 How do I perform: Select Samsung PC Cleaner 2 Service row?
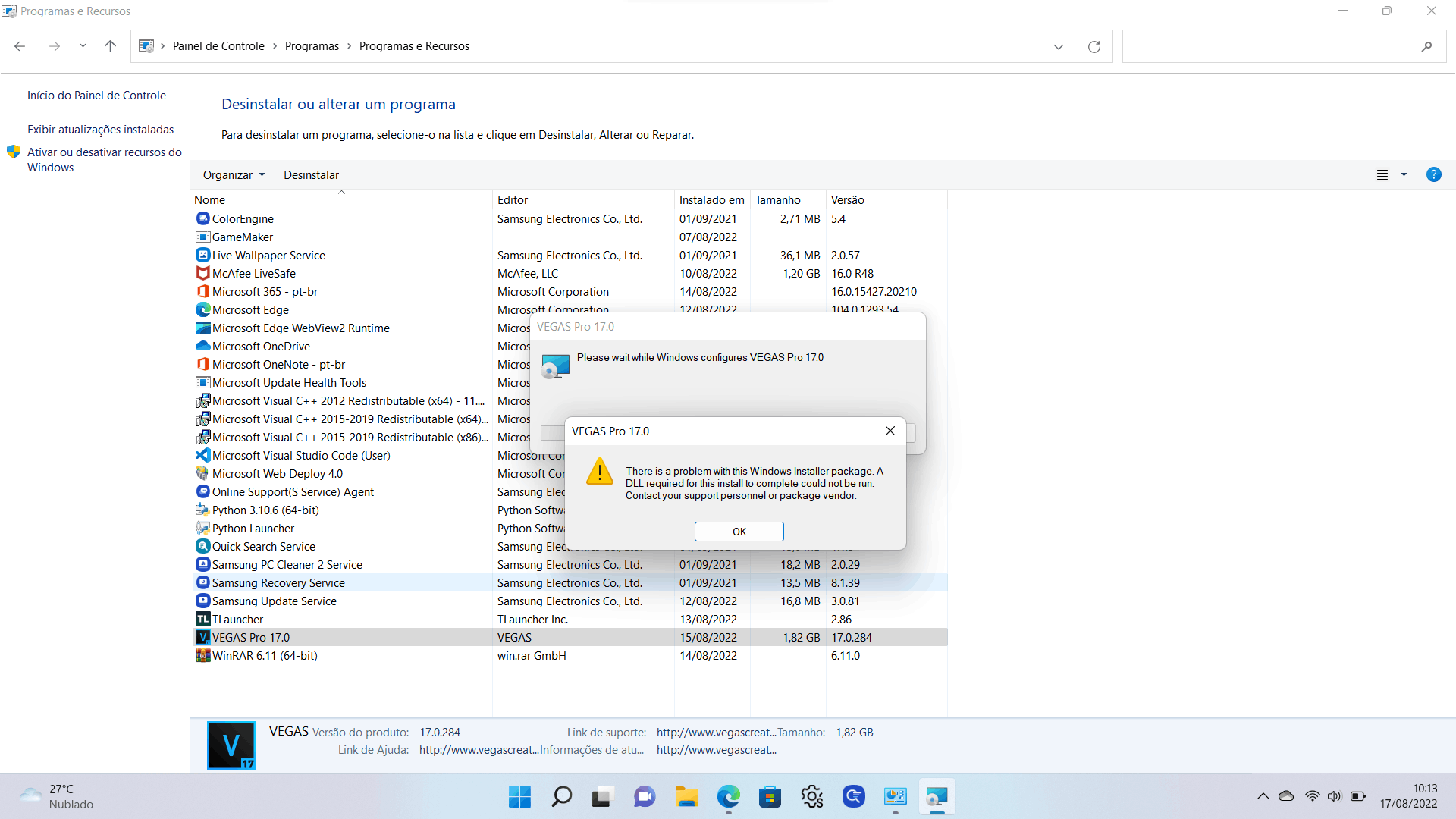click(569, 564)
